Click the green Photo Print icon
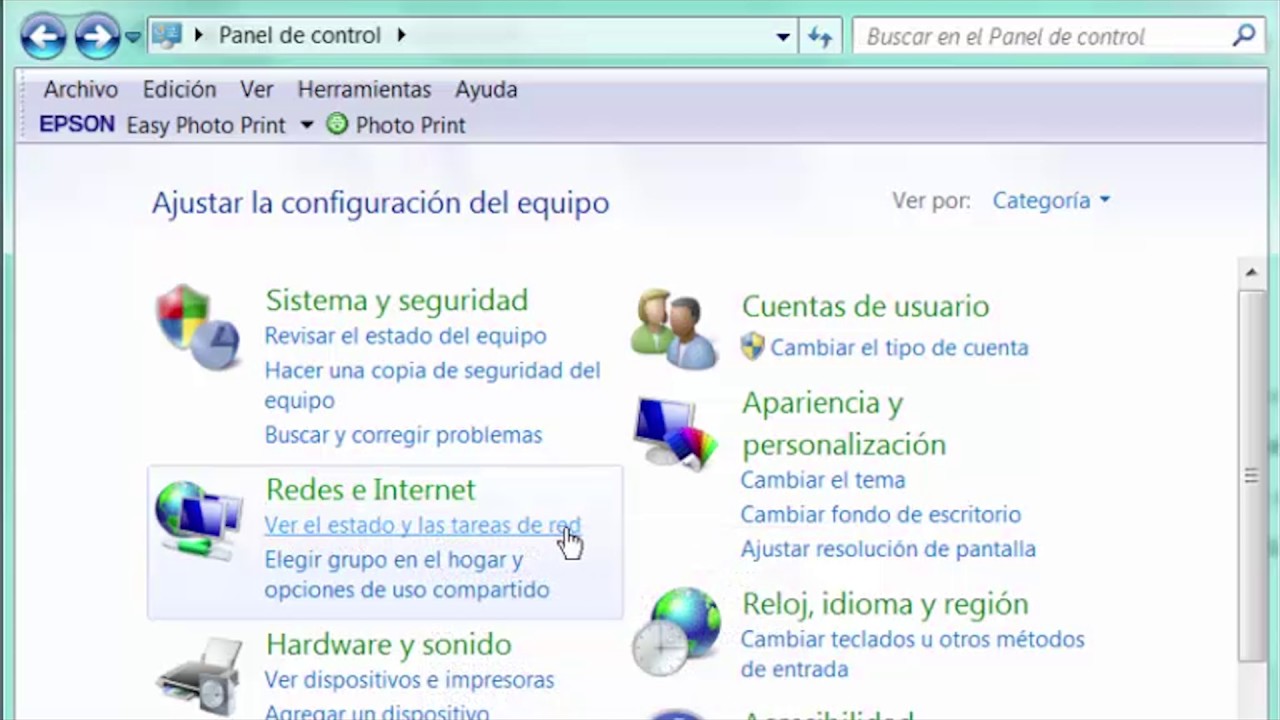Image resolution: width=1280 pixels, height=720 pixels. 337,125
